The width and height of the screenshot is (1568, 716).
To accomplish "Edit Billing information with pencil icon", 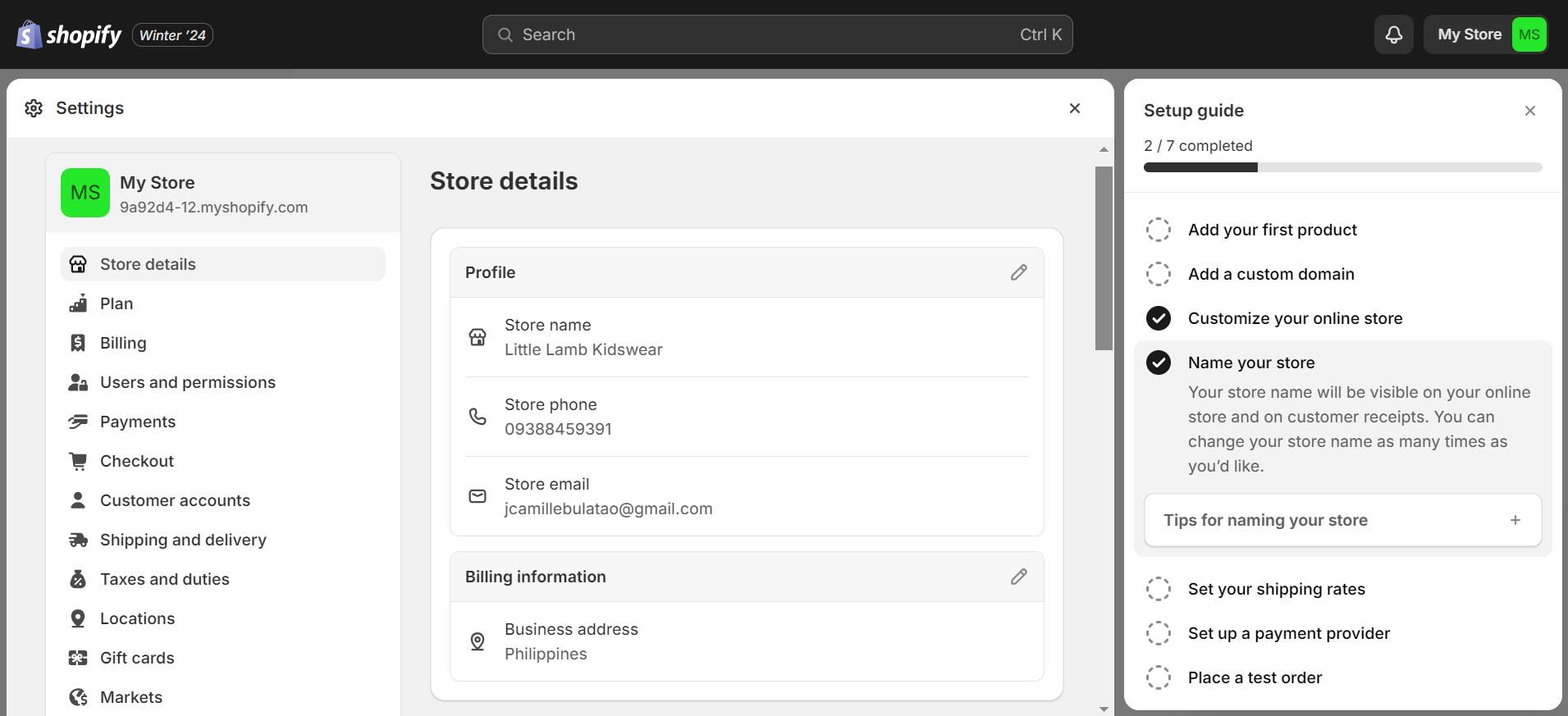I will [1019, 577].
